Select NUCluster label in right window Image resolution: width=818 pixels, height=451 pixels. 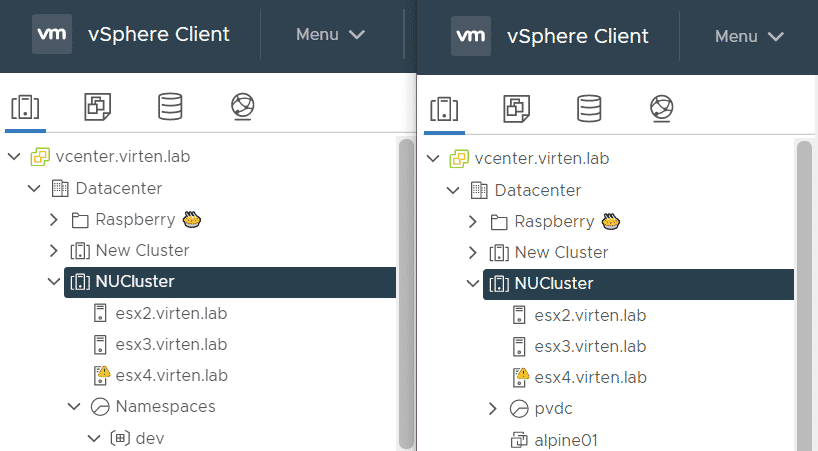click(x=554, y=284)
